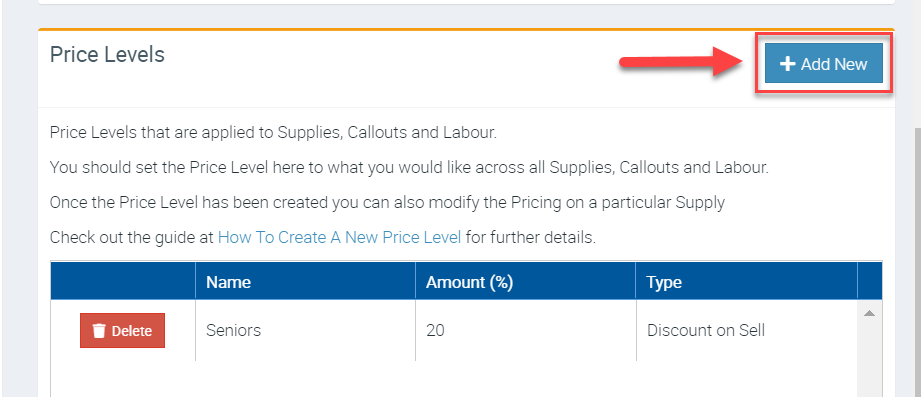Click the empty table area below the Seniors row

[453, 379]
